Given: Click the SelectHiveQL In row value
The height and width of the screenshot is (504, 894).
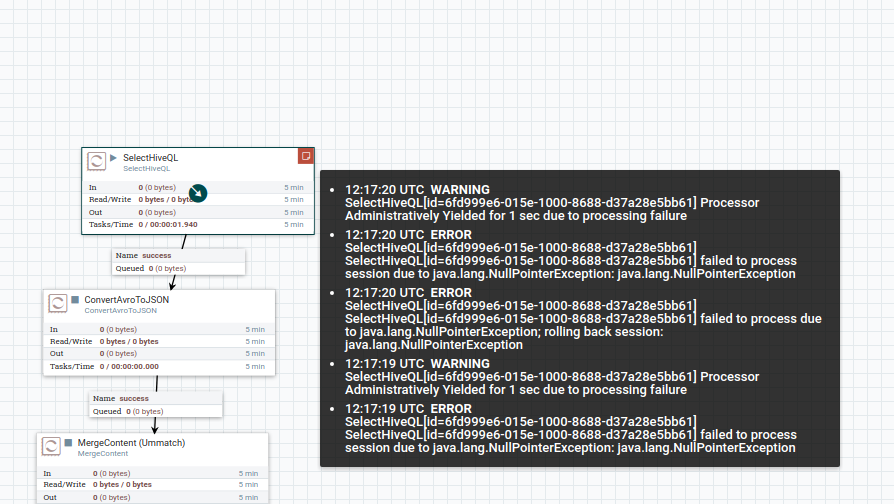Looking at the screenshot, I should (157, 188).
